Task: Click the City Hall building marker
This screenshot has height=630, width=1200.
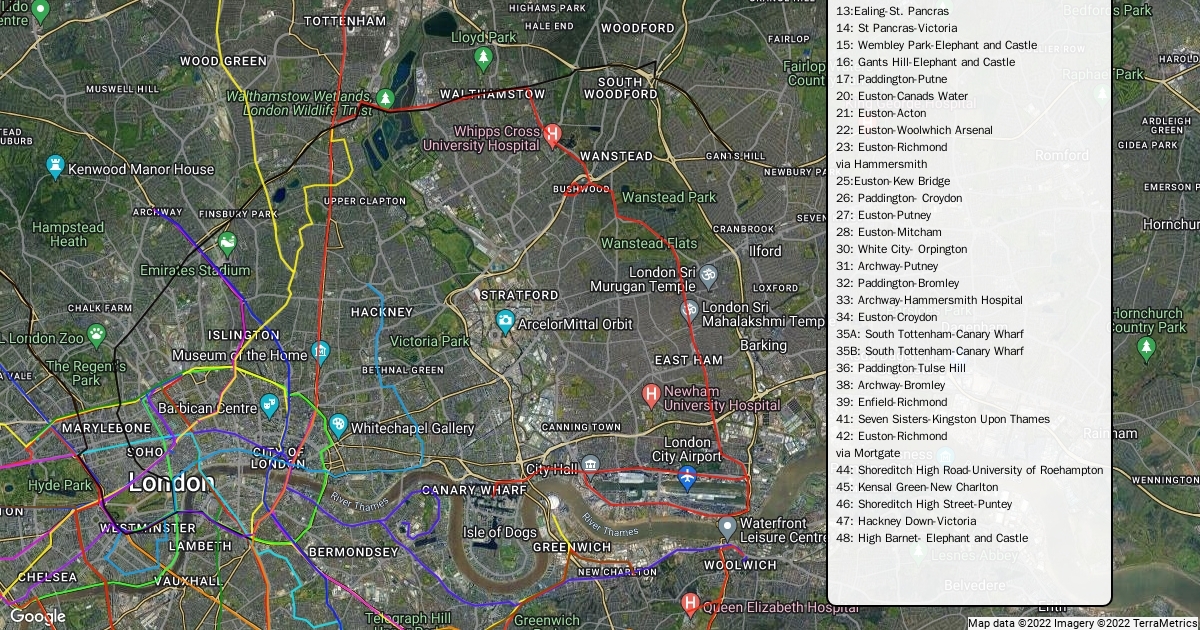Action: (x=591, y=466)
